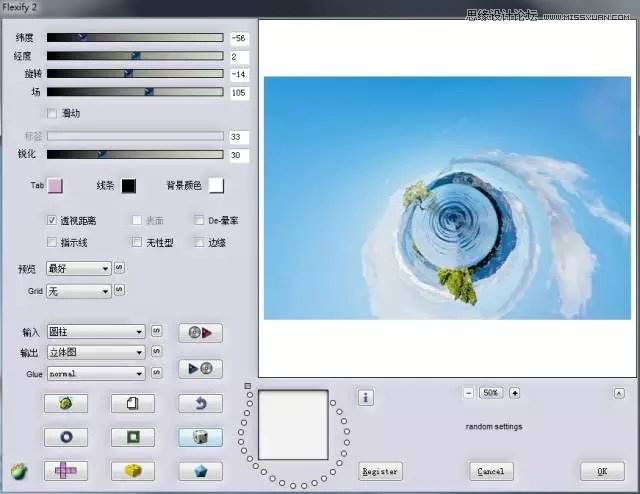Click the 旋转 rotation slider
The image size is (640, 494).
135,73
